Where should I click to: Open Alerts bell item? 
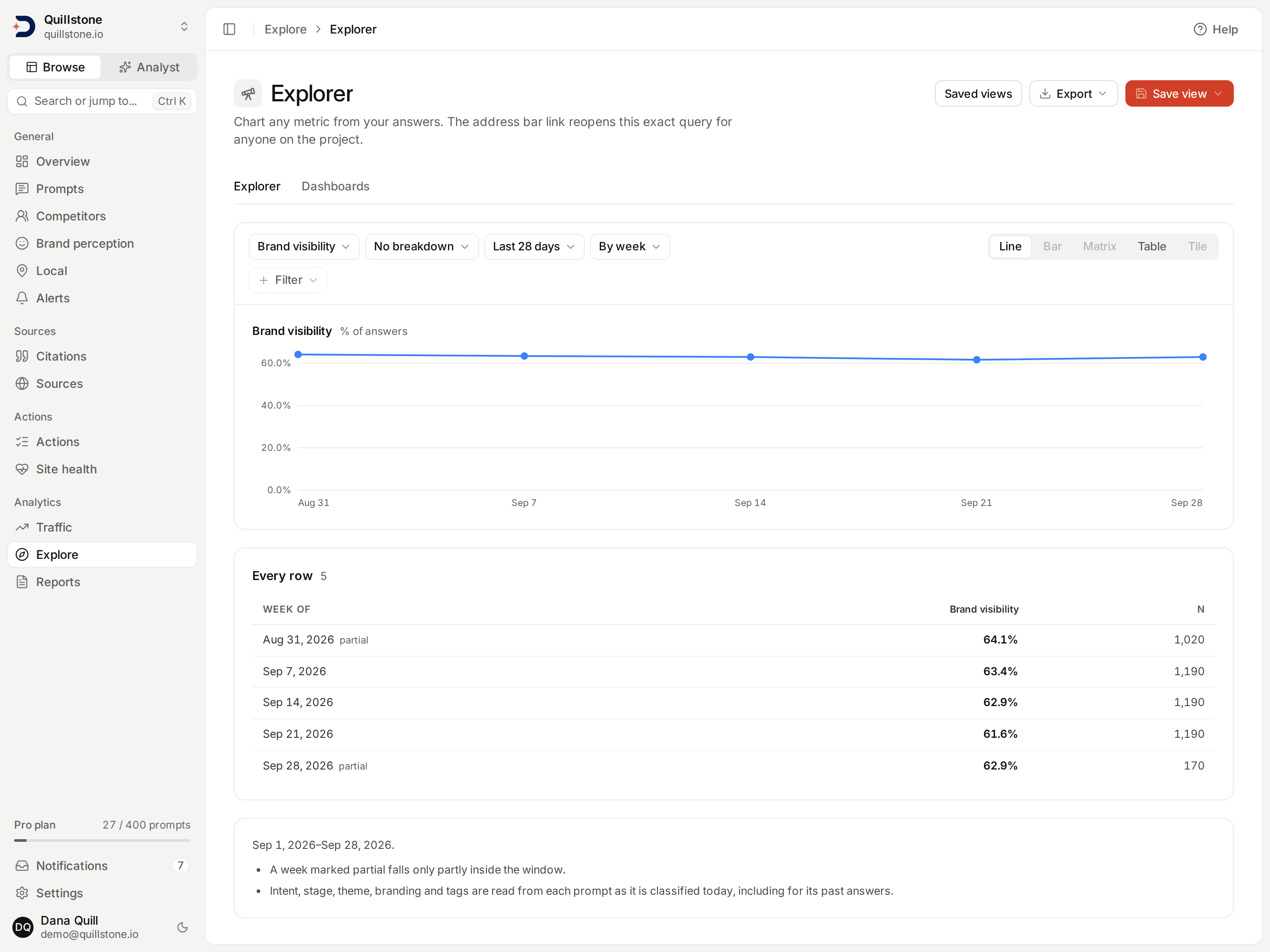click(x=102, y=298)
